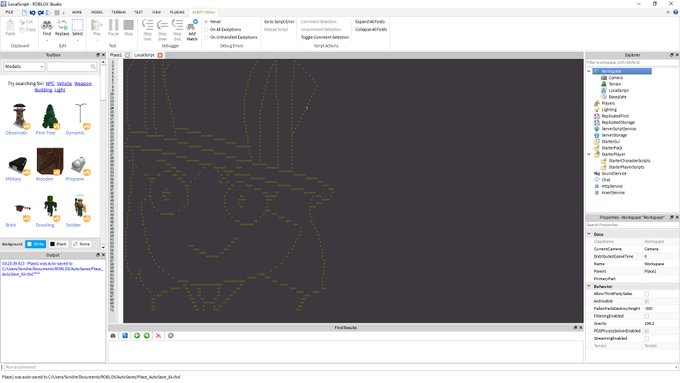Open the Find dropdown arrow
Screen dimensions: 680x383
pyautogui.click(x=47, y=41)
